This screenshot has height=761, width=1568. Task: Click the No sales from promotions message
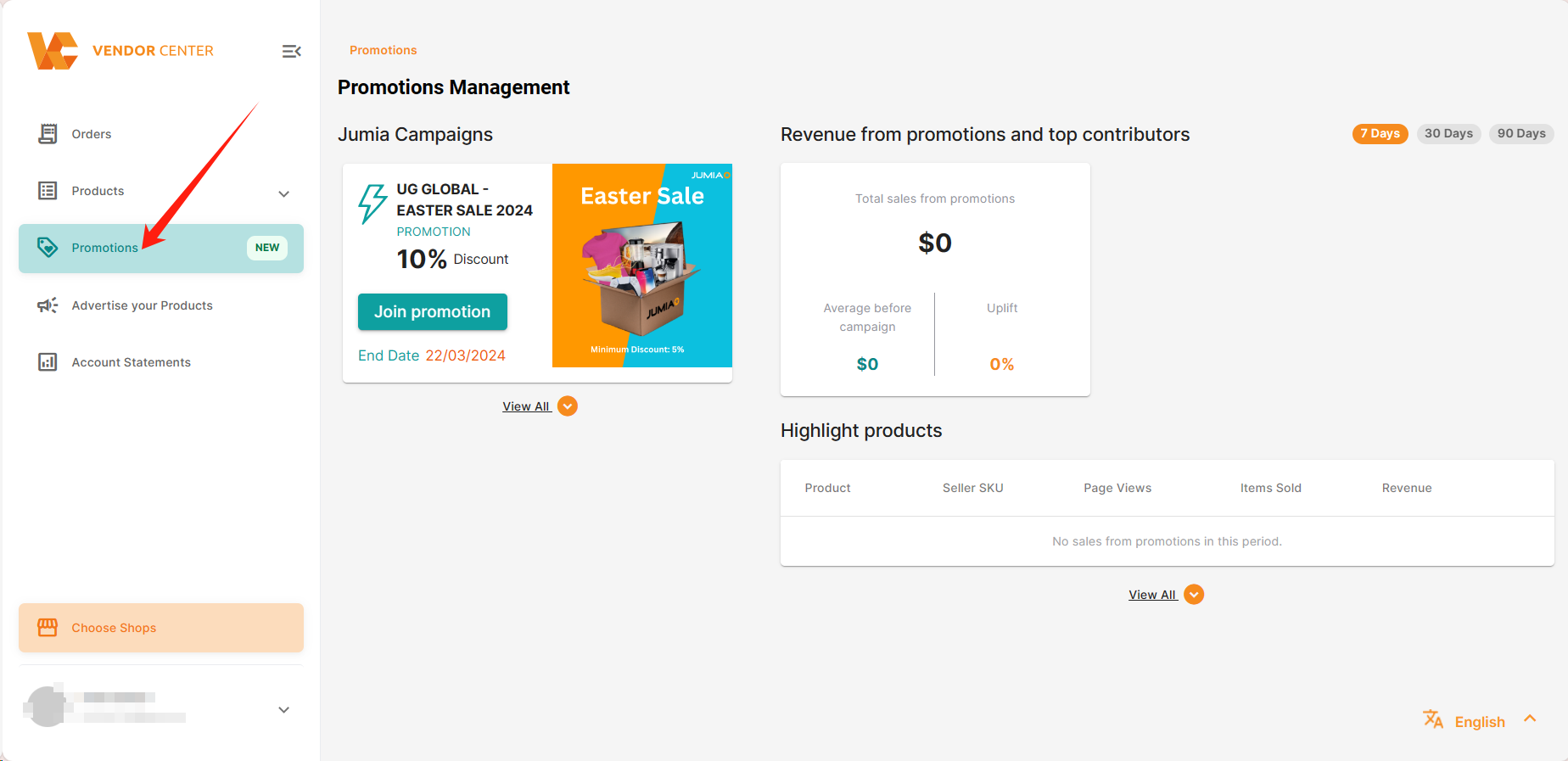(x=1168, y=541)
